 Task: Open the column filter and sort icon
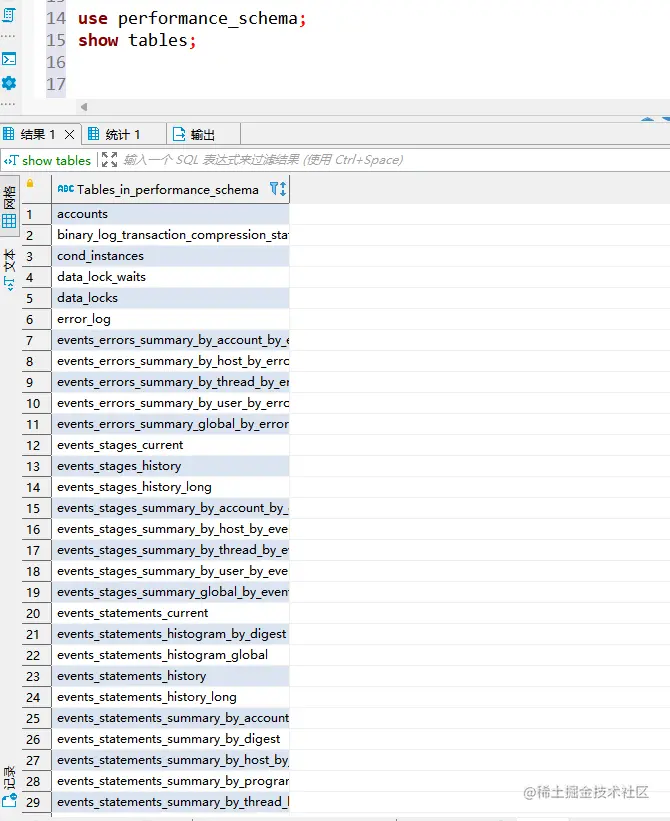[277, 189]
